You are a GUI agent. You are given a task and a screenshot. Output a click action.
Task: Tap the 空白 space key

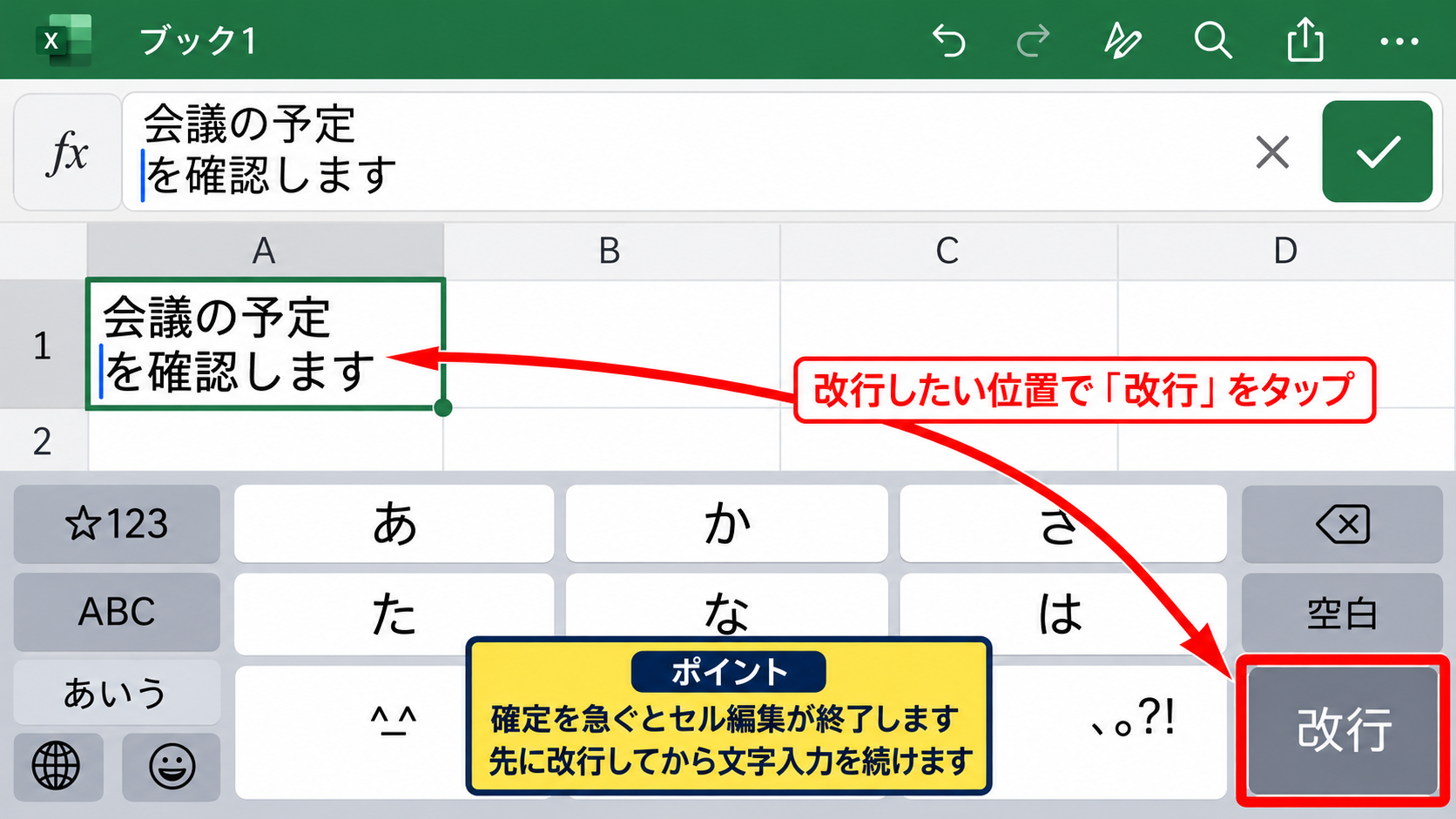click(x=1342, y=613)
